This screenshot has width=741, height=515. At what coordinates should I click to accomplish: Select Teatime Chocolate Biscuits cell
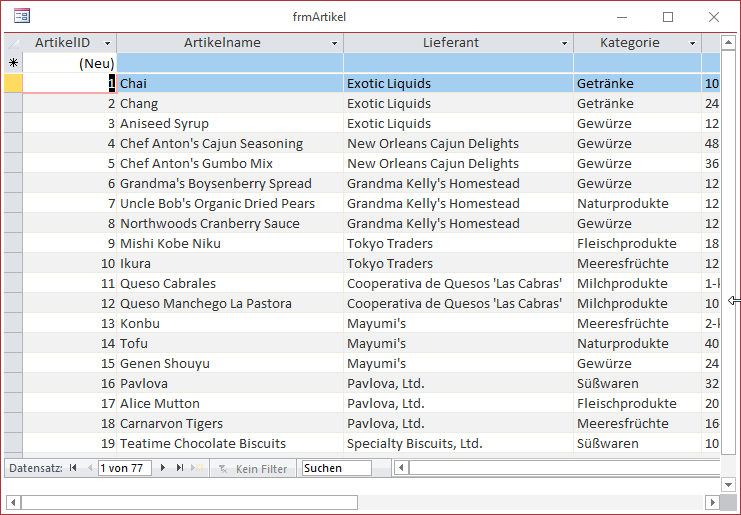[x=230, y=443]
